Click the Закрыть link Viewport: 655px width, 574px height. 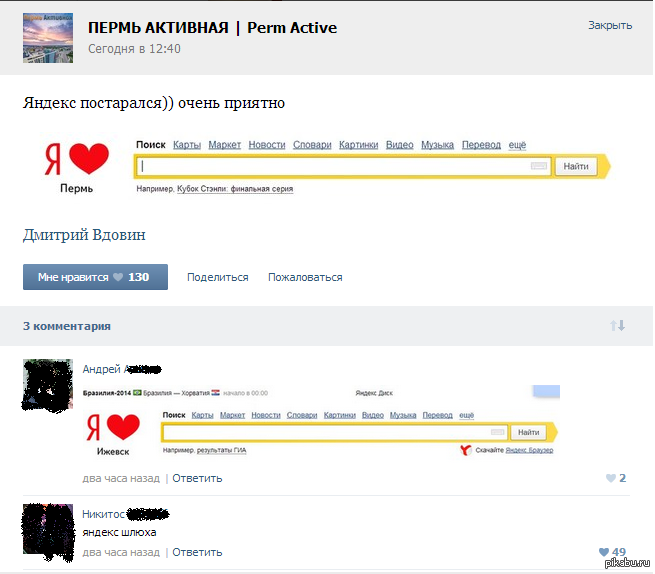click(x=610, y=25)
